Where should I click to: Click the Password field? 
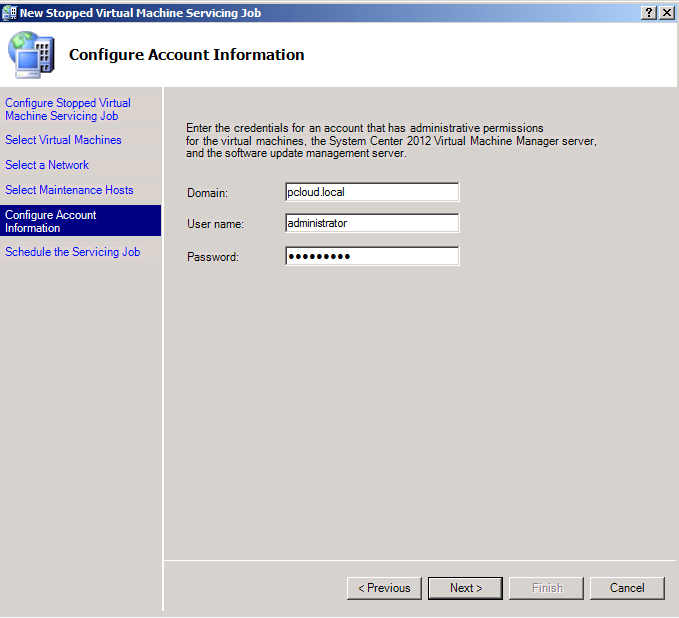click(x=372, y=256)
